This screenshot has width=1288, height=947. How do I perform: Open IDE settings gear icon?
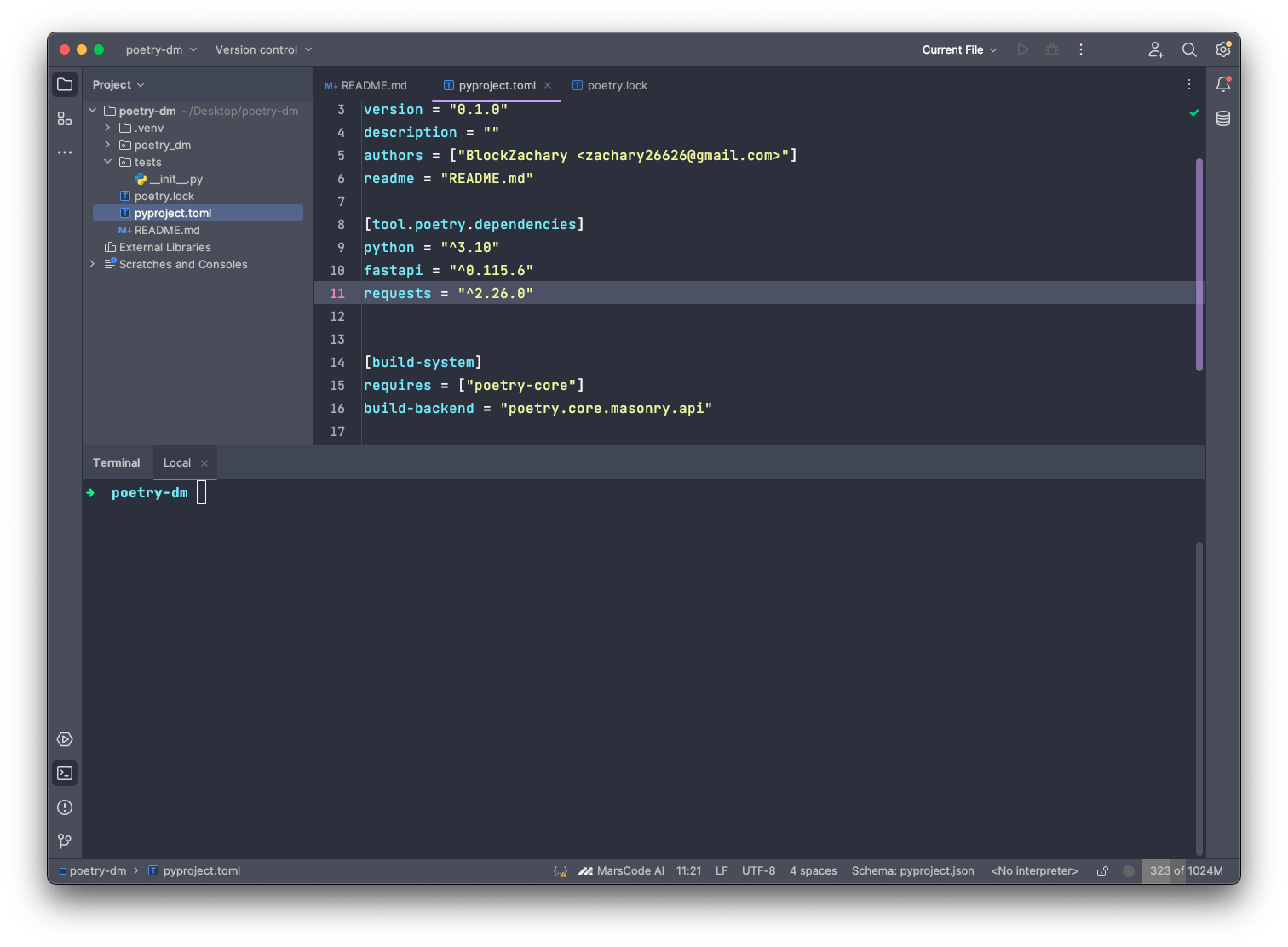(1223, 49)
